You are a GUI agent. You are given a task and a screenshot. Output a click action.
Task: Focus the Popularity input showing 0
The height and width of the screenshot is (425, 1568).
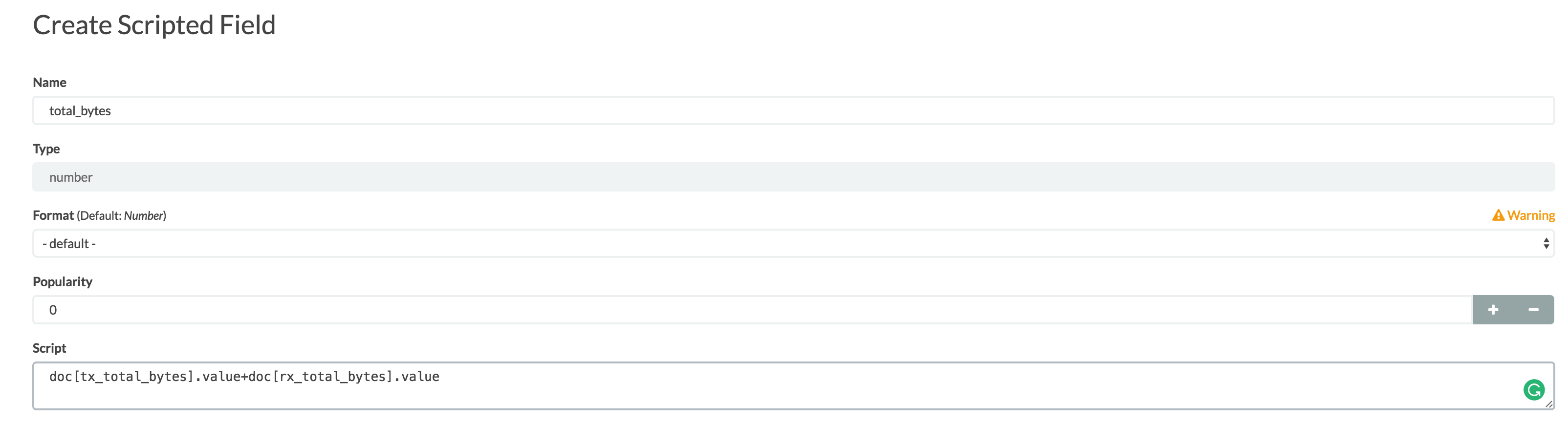click(752, 310)
